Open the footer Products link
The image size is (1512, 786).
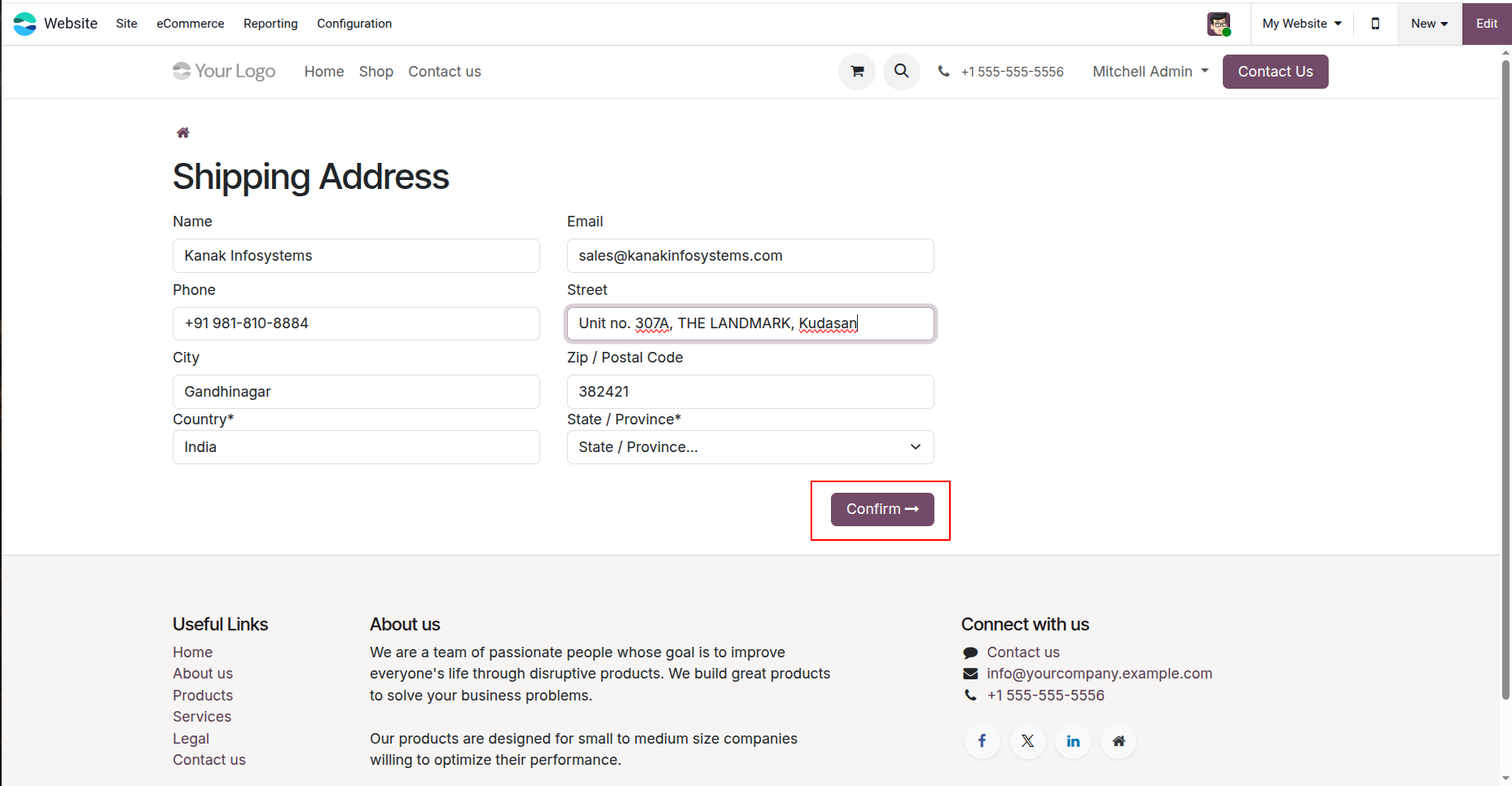(203, 696)
